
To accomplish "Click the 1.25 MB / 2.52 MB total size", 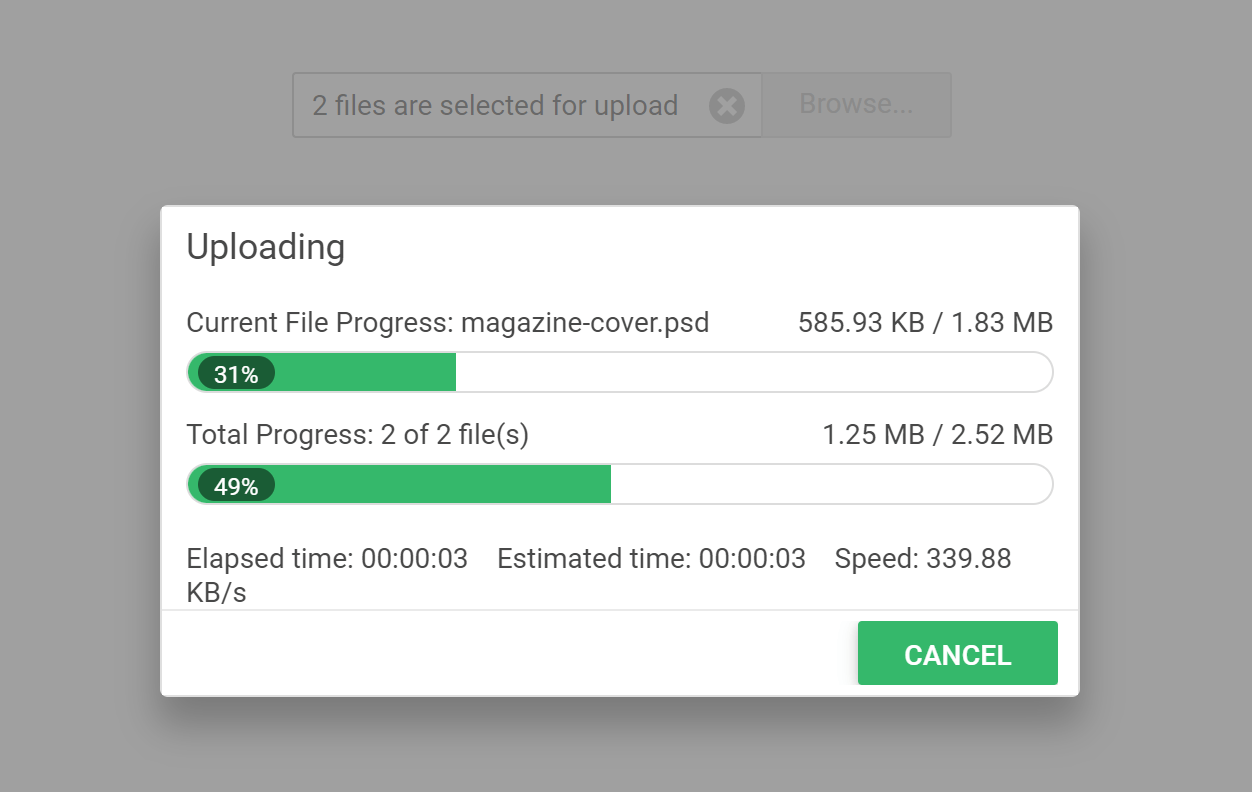I will click(937, 435).
